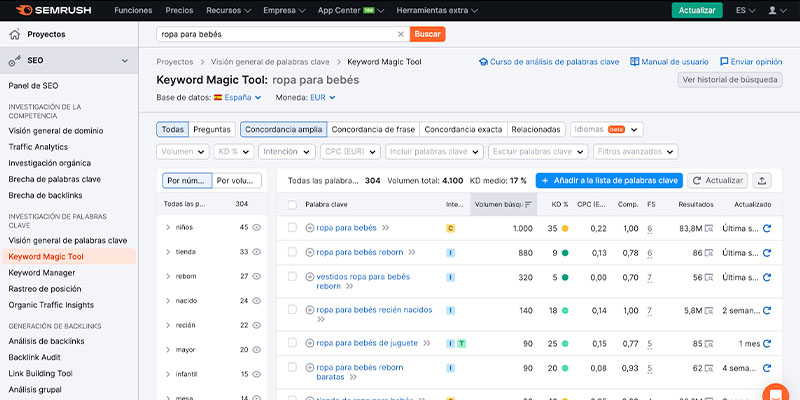The width and height of the screenshot is (800, 400).
Task: Open Filtros avanzados dropdown
Action: [636, 152]
